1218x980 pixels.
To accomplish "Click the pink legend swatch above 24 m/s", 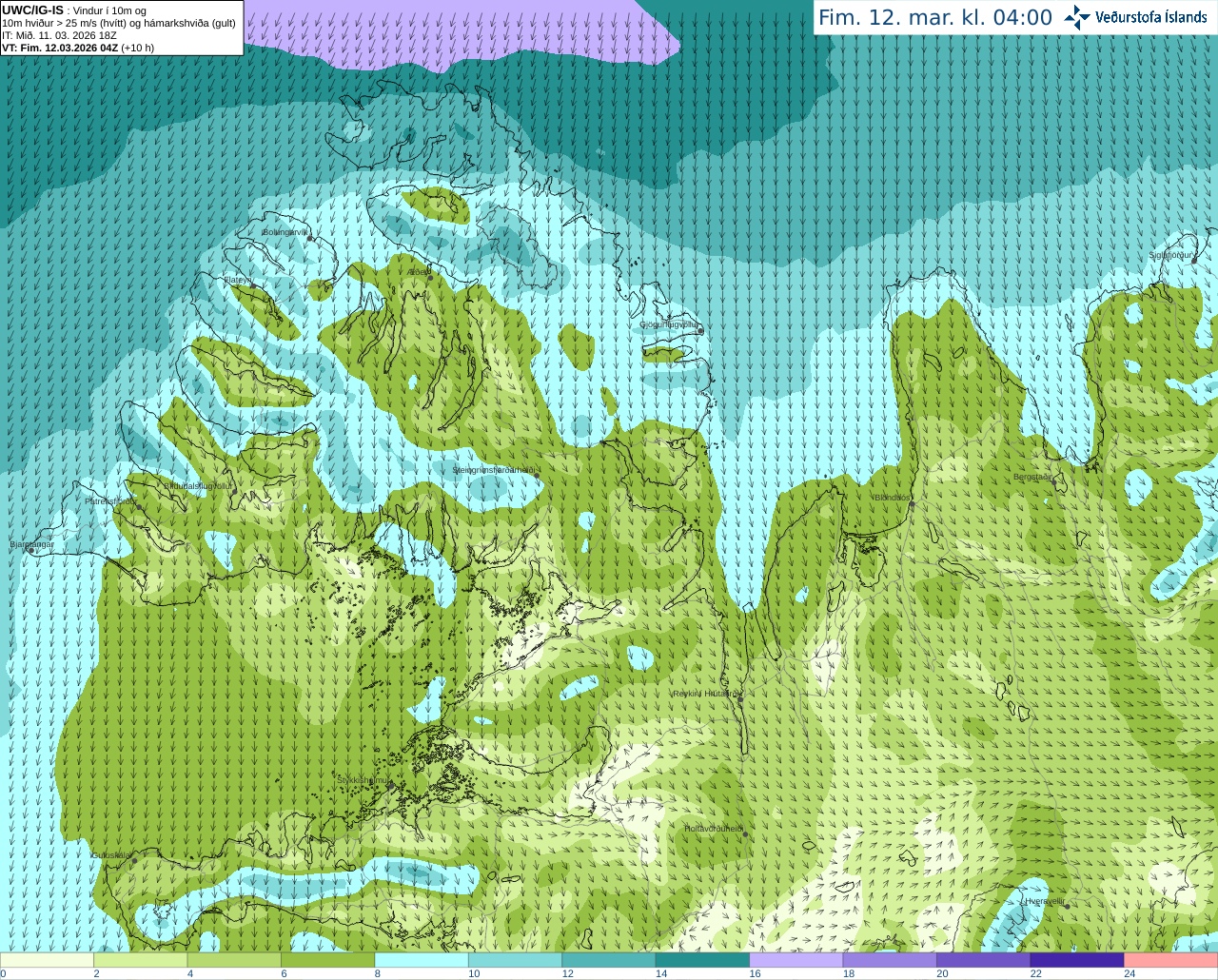I will [1171, 960].
